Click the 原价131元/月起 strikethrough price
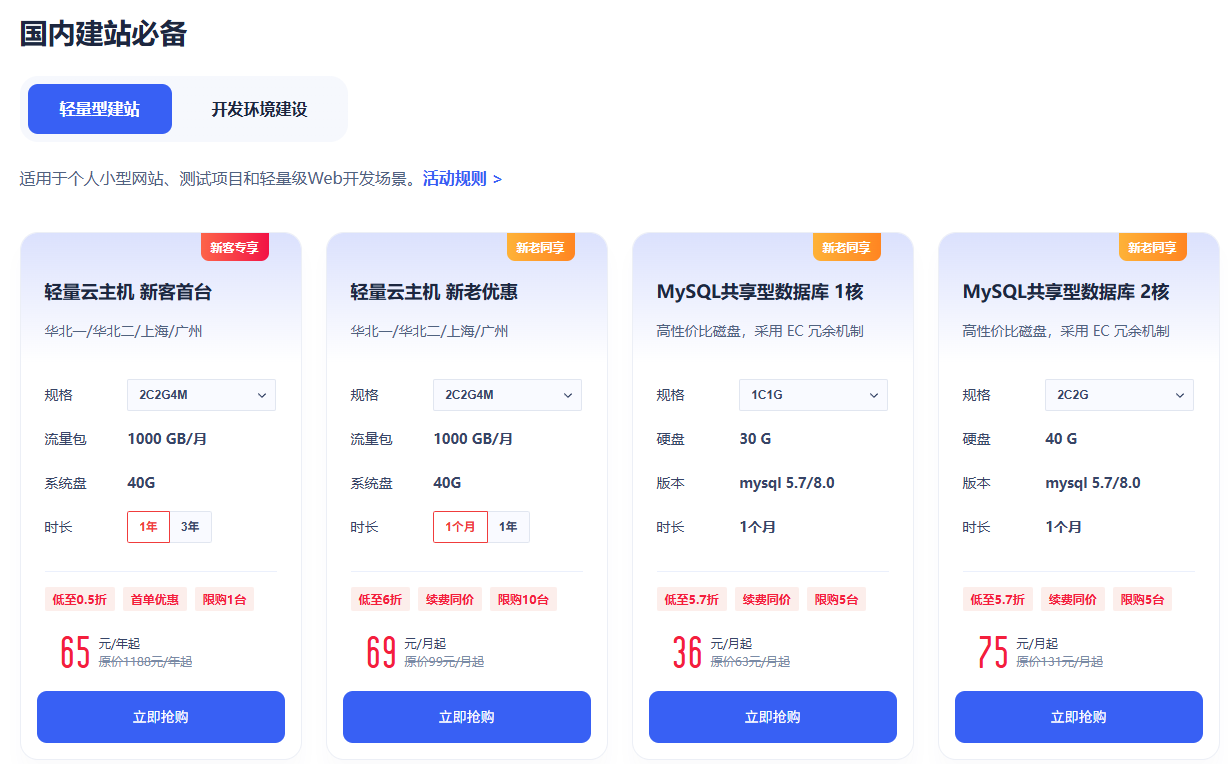Screen dimensions: 1228x764 (1060, 661)
